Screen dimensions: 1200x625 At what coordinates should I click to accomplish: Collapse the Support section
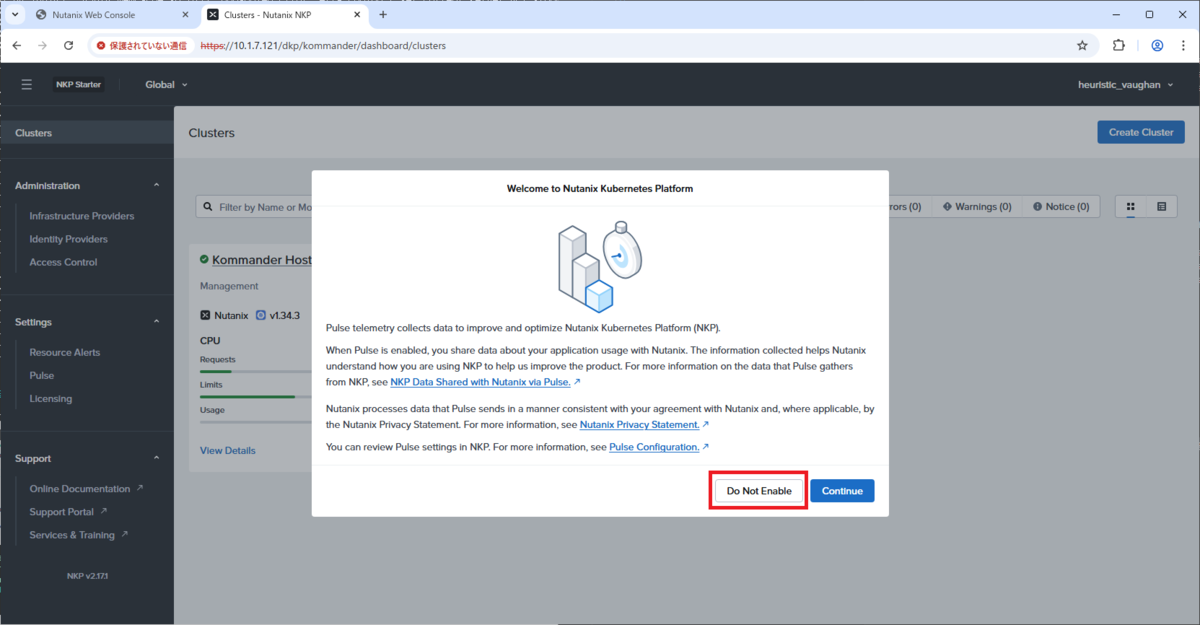(x=157, y=458)
